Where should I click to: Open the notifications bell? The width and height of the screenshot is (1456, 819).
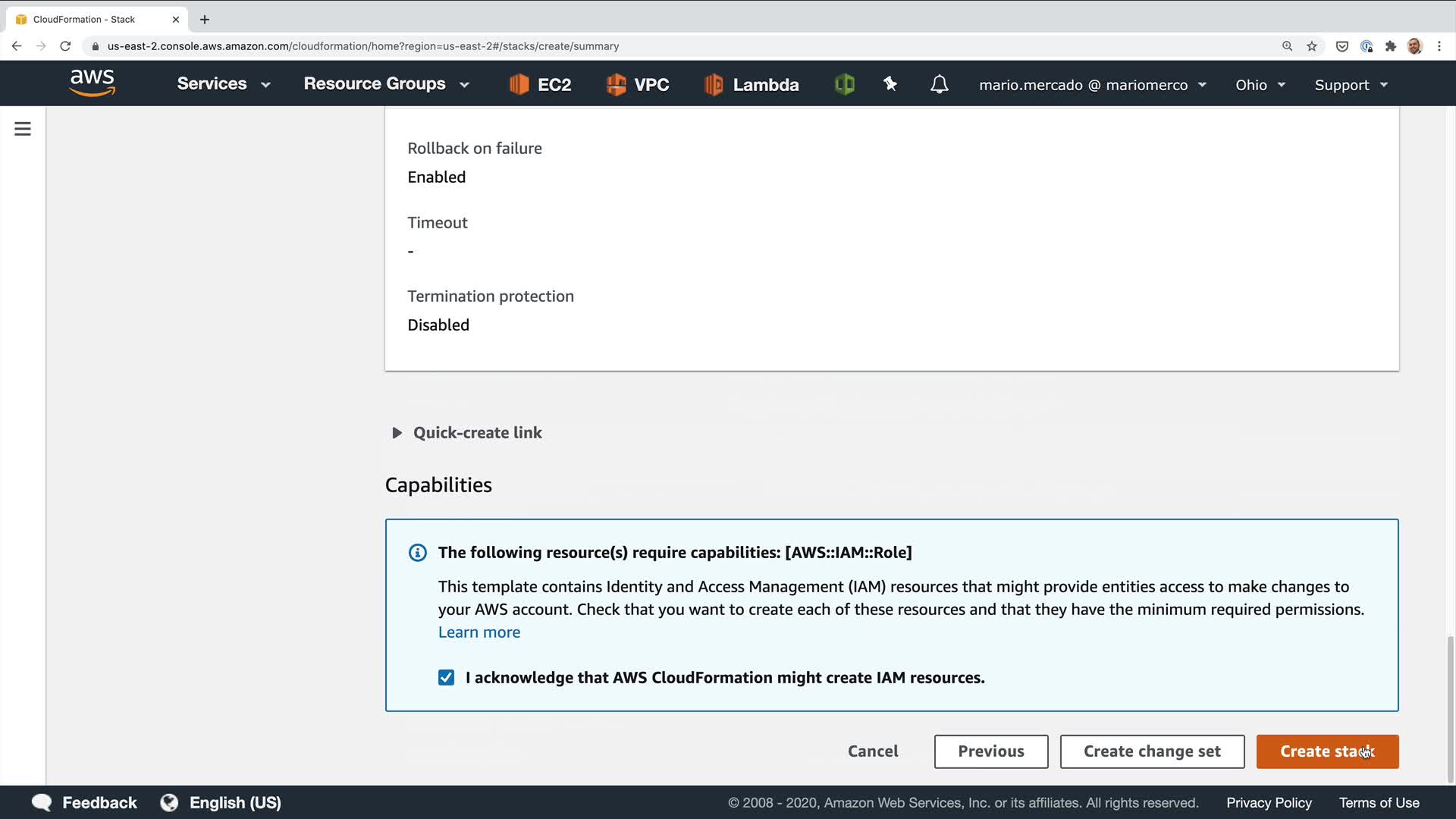point(939,84)
